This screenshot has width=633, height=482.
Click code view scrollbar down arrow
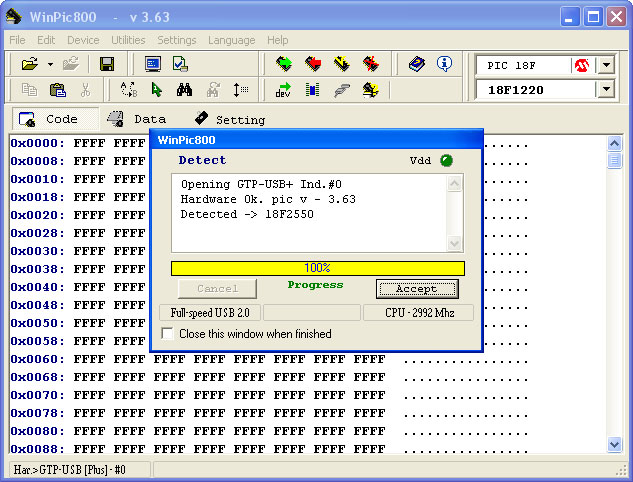click(614, 444)
